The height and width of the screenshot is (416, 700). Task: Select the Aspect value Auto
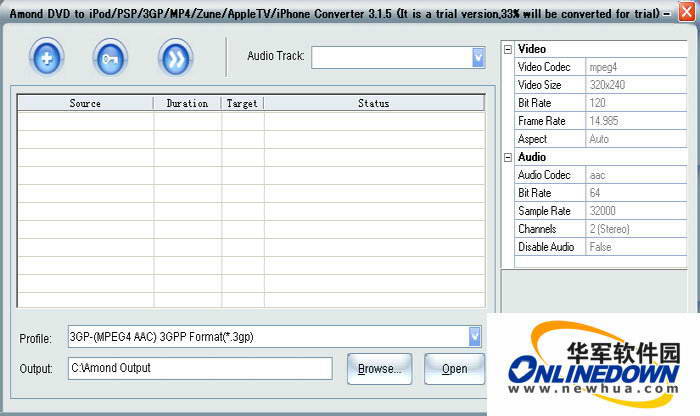click(636, 139)
